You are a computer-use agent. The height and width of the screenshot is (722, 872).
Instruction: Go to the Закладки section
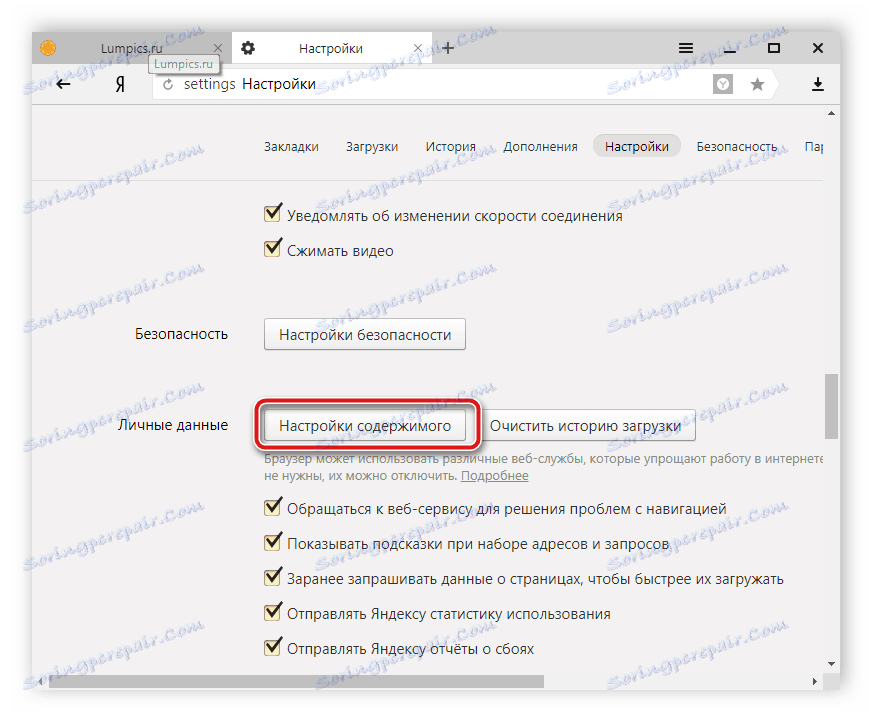[x=290, y=146]
